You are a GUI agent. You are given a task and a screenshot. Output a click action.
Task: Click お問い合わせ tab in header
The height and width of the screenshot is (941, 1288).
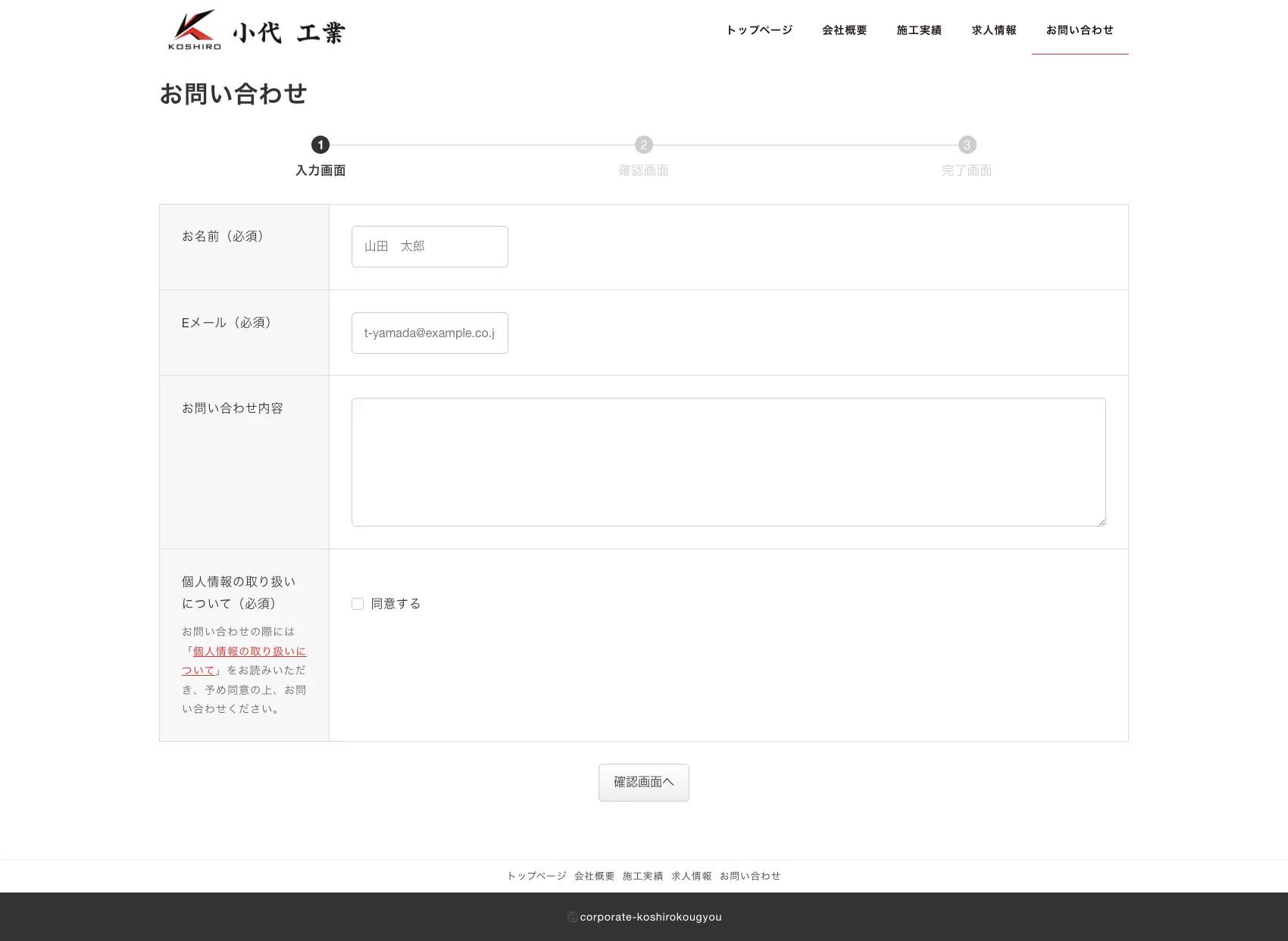pos(1080,30)
